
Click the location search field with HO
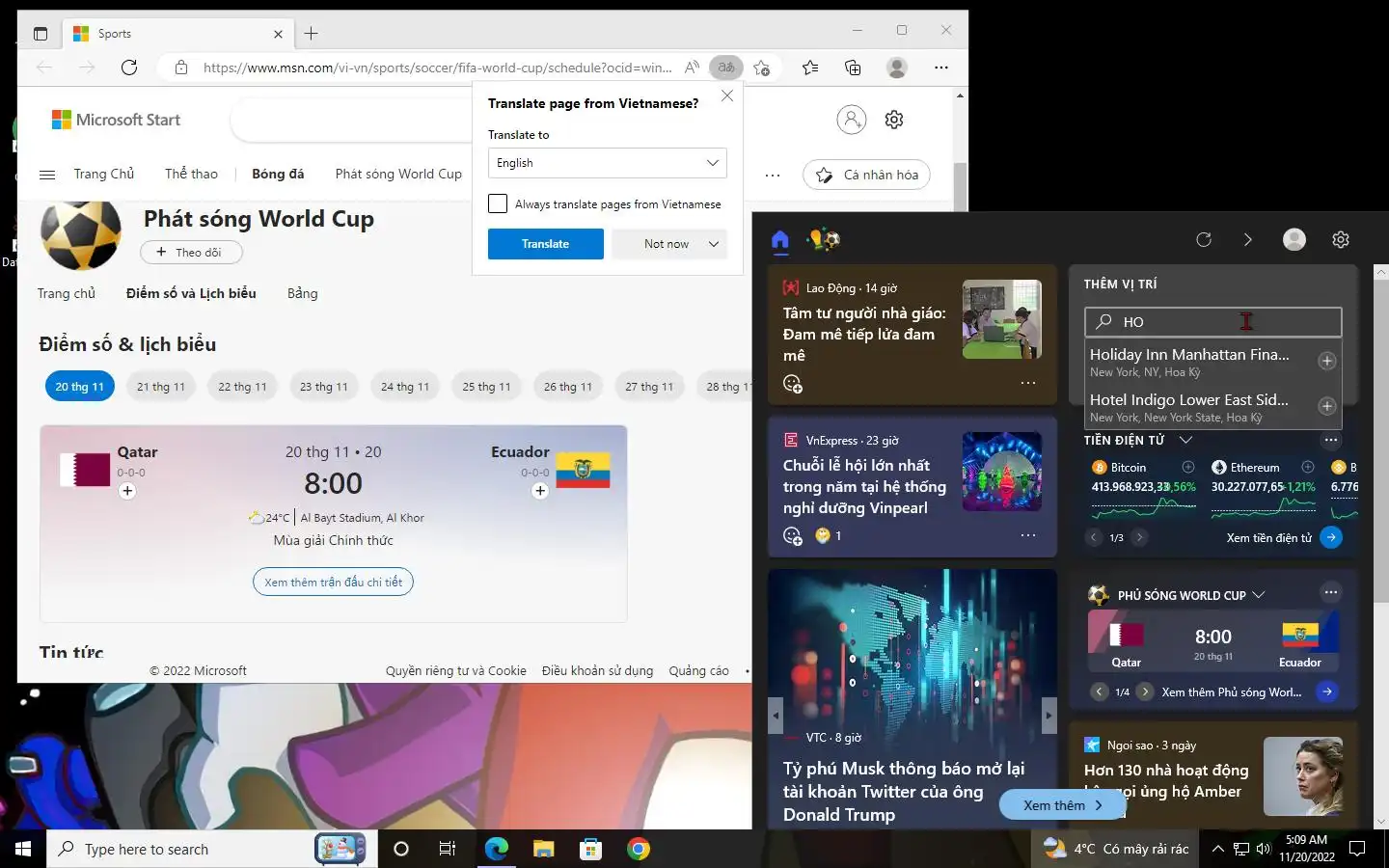click(x=1213, y=321)
